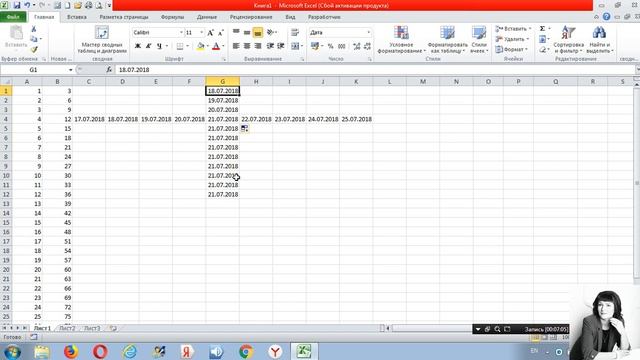Increase font size with large A icon
The height and width of the screenshot is (360, 640).
210,33
